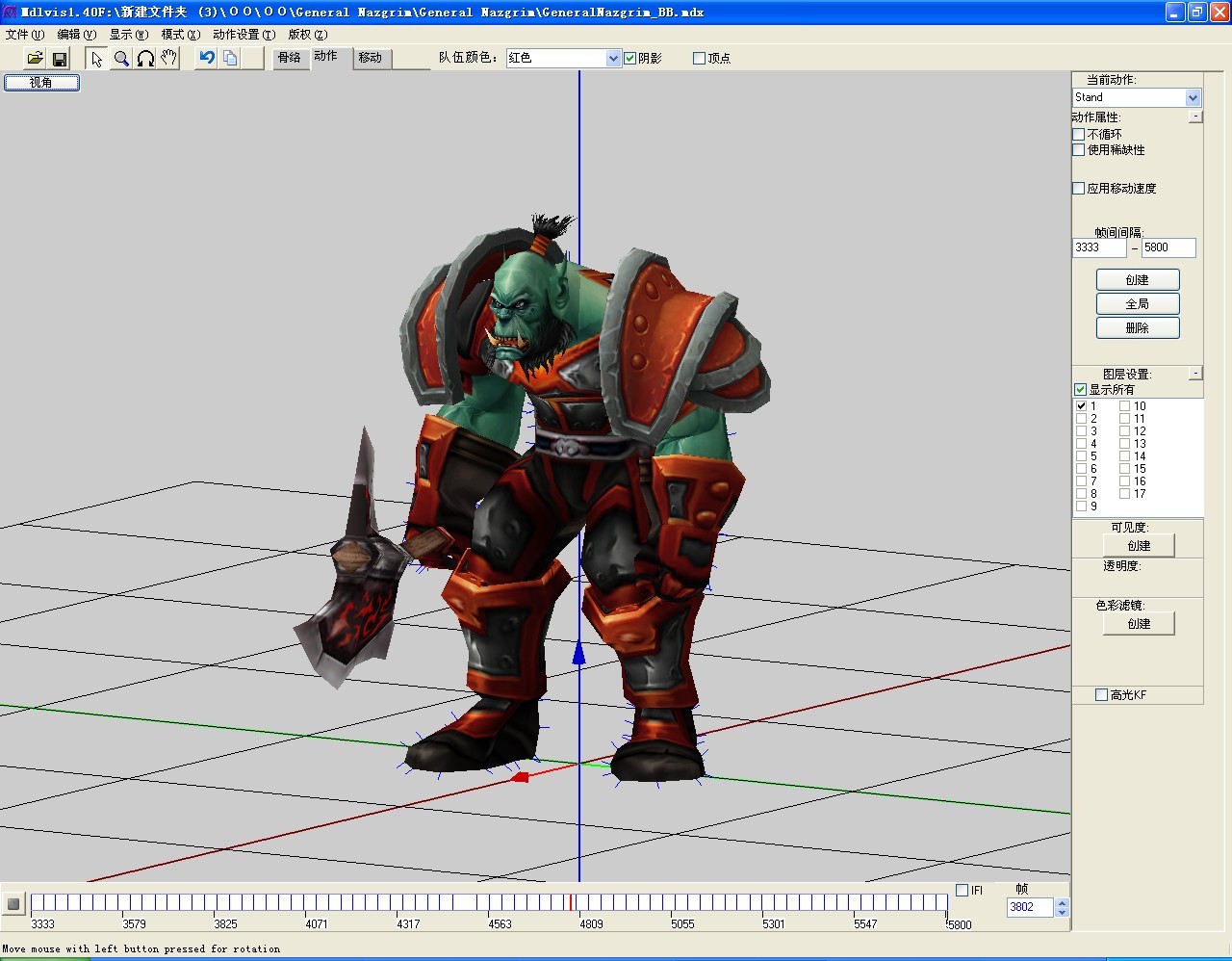This screenshot has width=1232, height=961.
Task: Increase the frame value with up arrow
Action: 1062,903
